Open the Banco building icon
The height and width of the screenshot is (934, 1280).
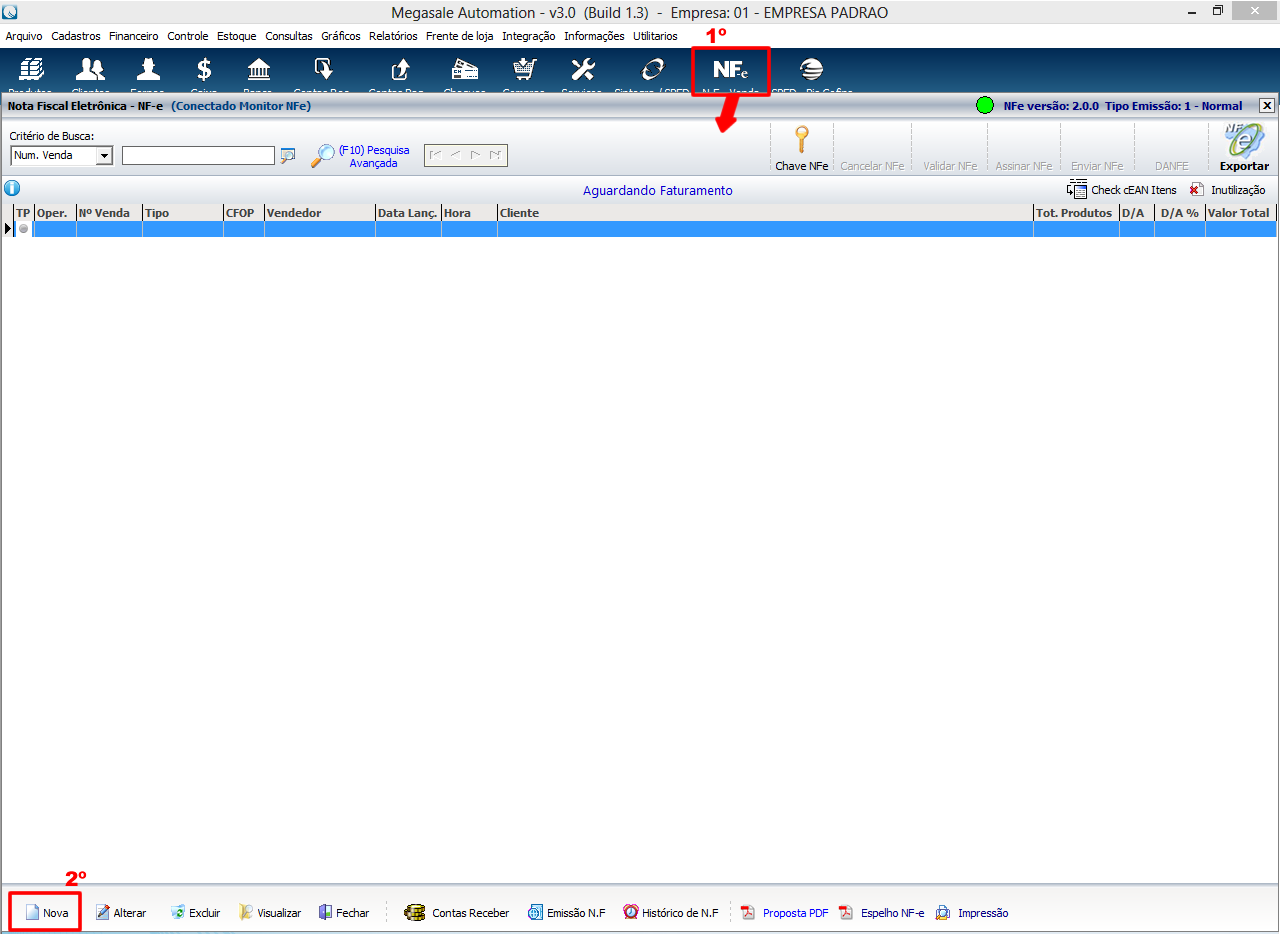click(258, 70)
